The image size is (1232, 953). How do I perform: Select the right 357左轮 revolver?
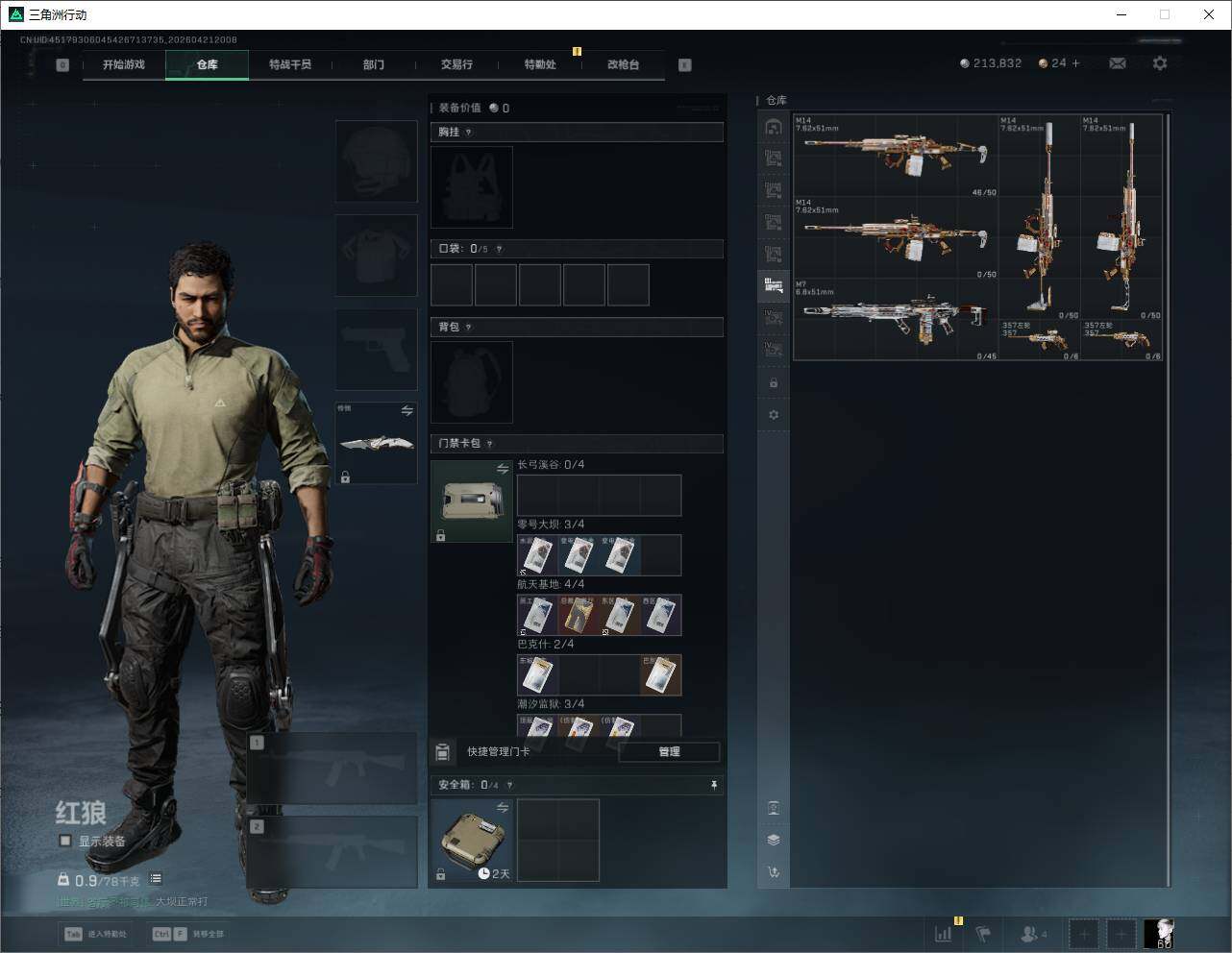1122,341
